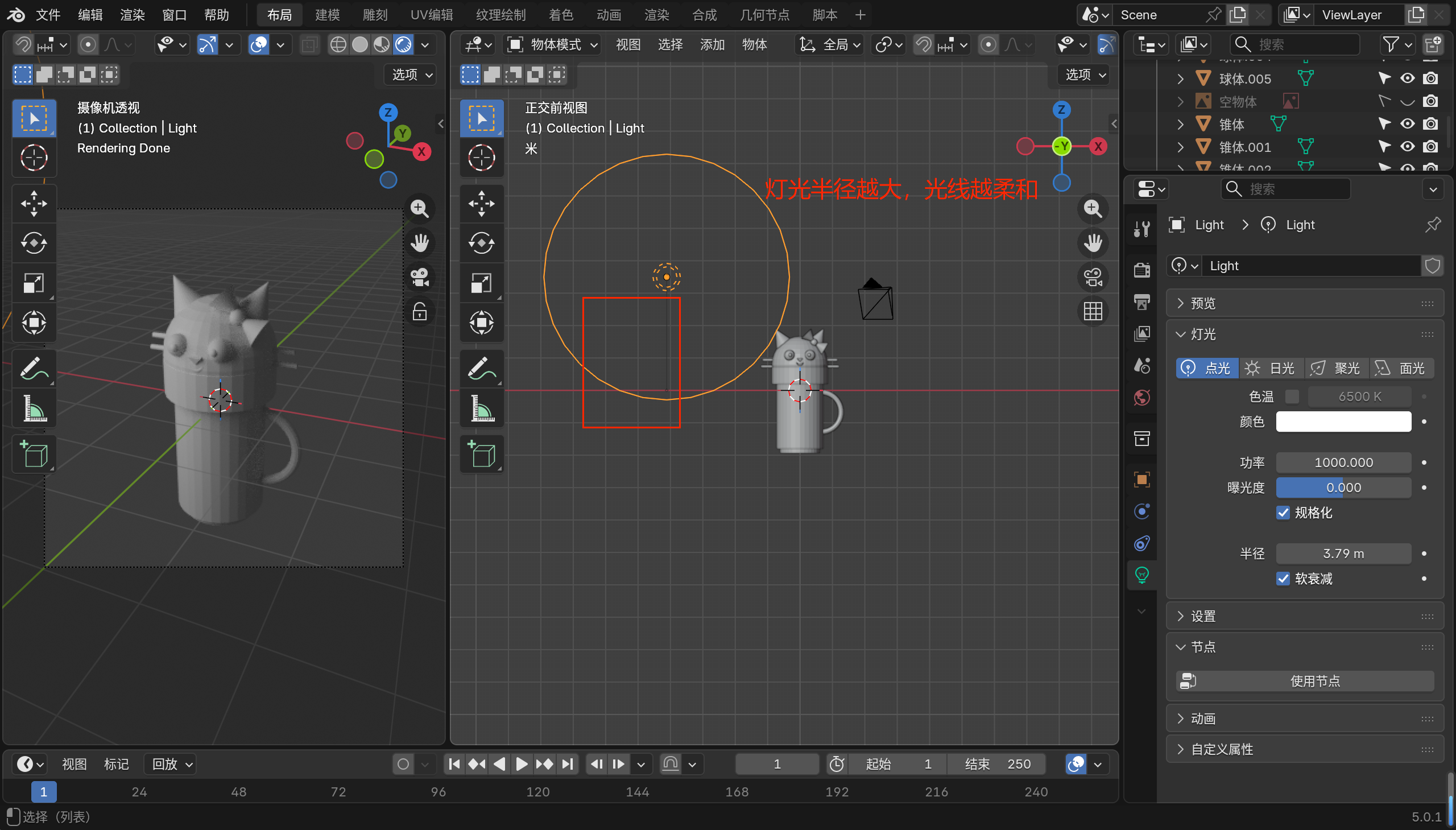Hide 锥体.001 with its eye icon
The height and width of the screenshot is (830, 1456).
tap(1407, 147)
